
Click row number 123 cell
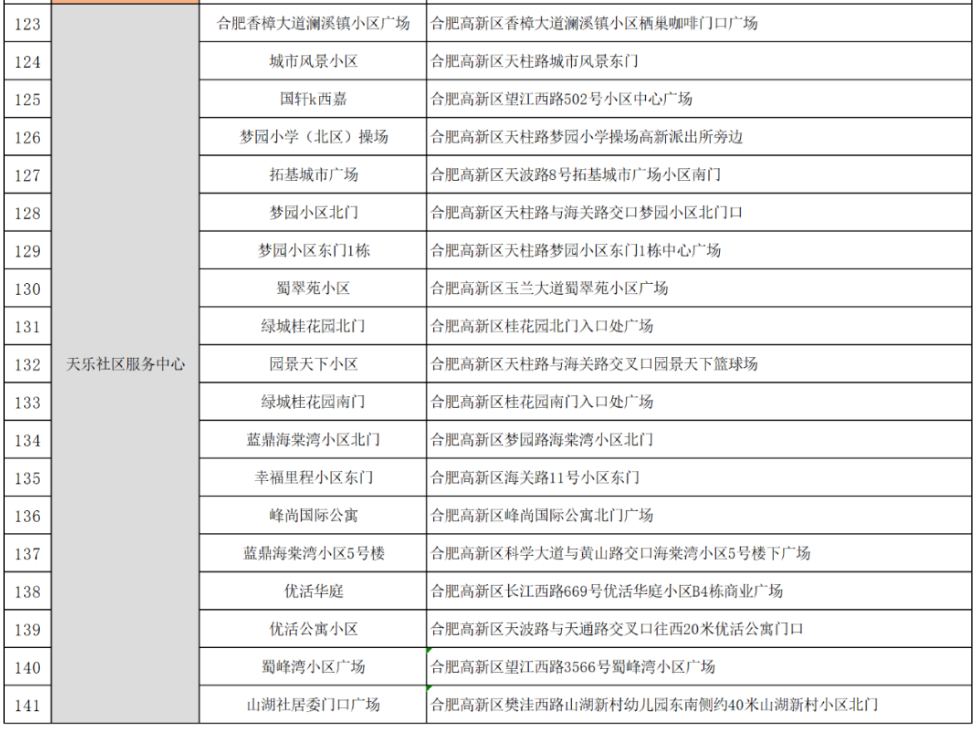click(x=28, y=24)
